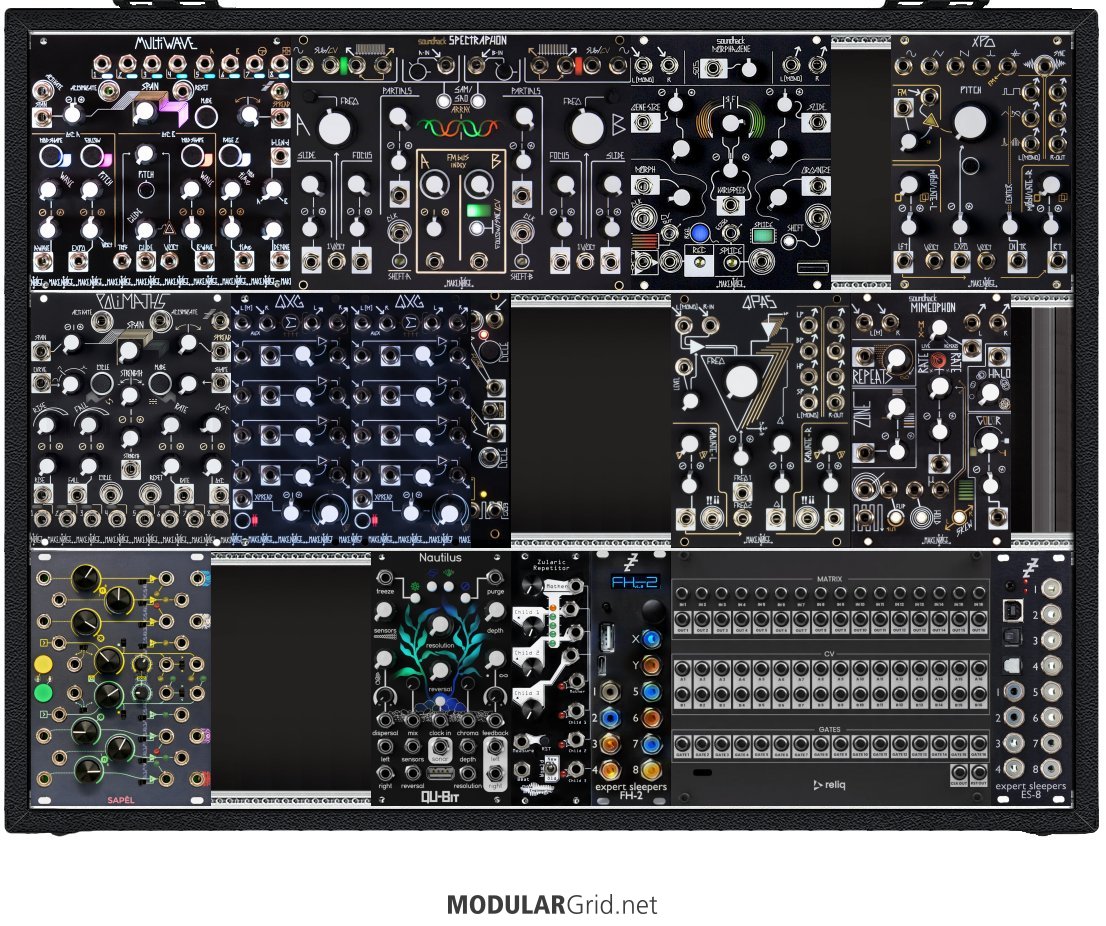Click the MultiWave FOLLOW button
Viewport: 1106px width, 926px height.
point(92,156)
